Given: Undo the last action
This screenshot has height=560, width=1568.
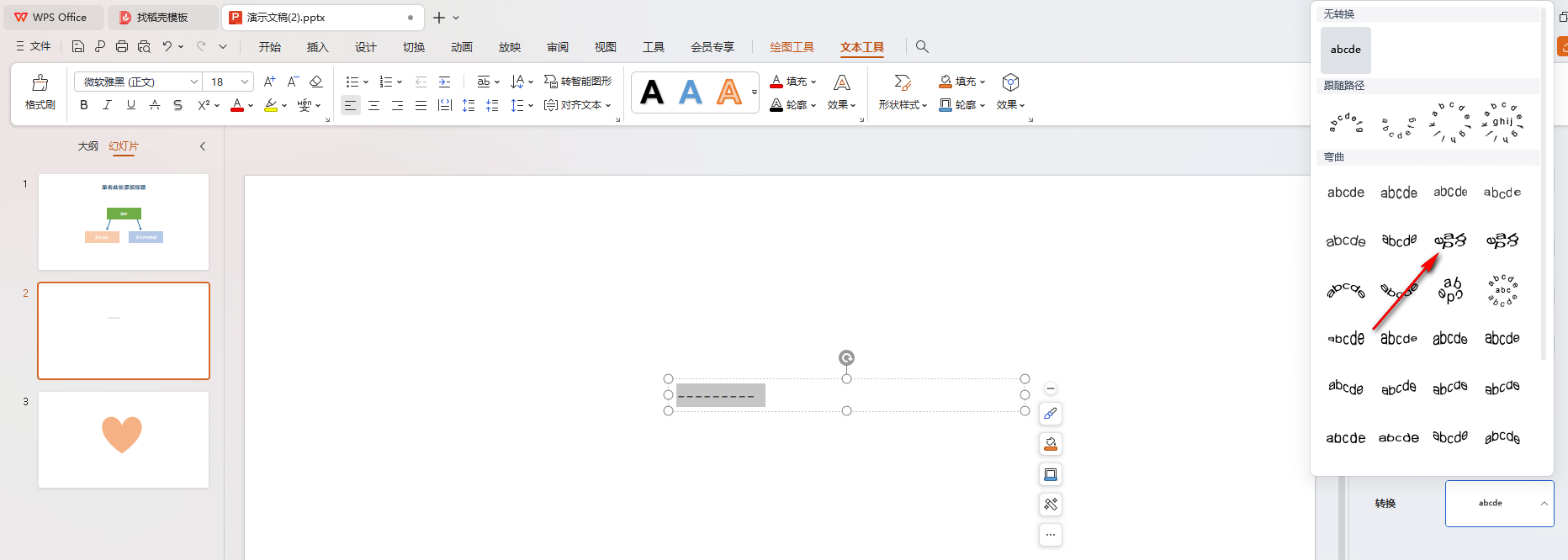Looking at the screenshot, I should 167,46.
